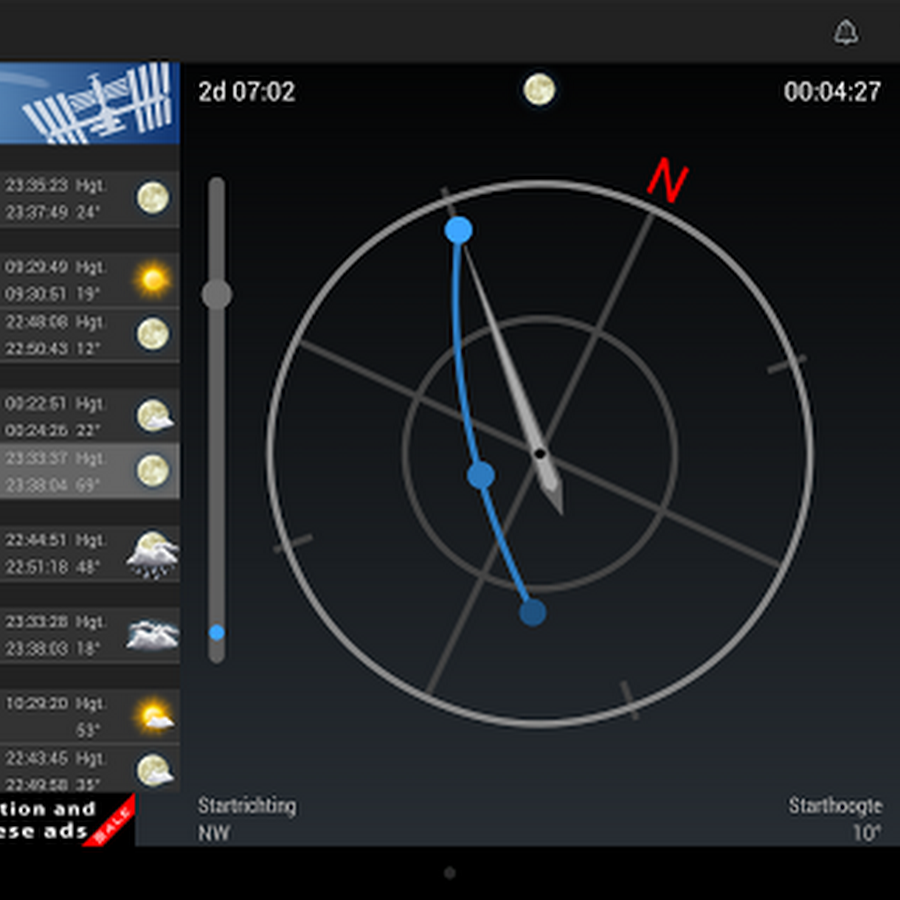Select the red N compass marker
900x900 pixels.
[x=666, y=181]
